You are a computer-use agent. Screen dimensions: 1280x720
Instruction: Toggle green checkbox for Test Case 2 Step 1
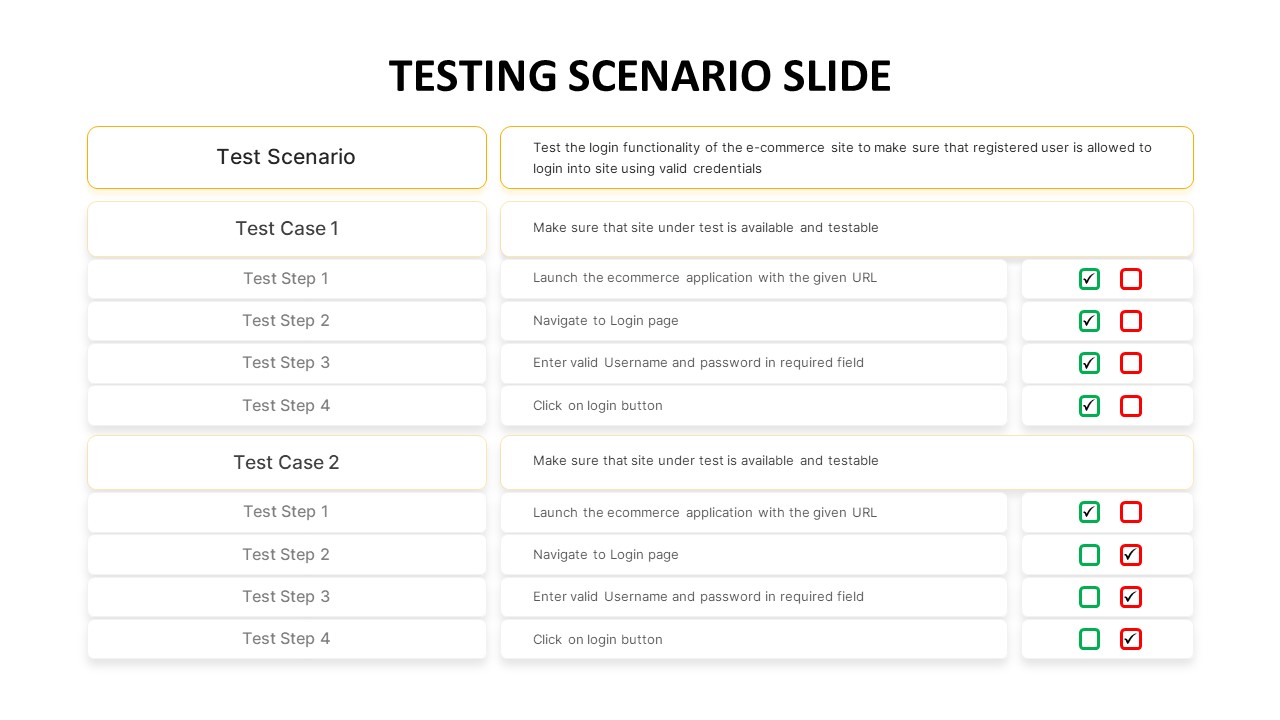pyautogui.click(x=1089, y=512)
